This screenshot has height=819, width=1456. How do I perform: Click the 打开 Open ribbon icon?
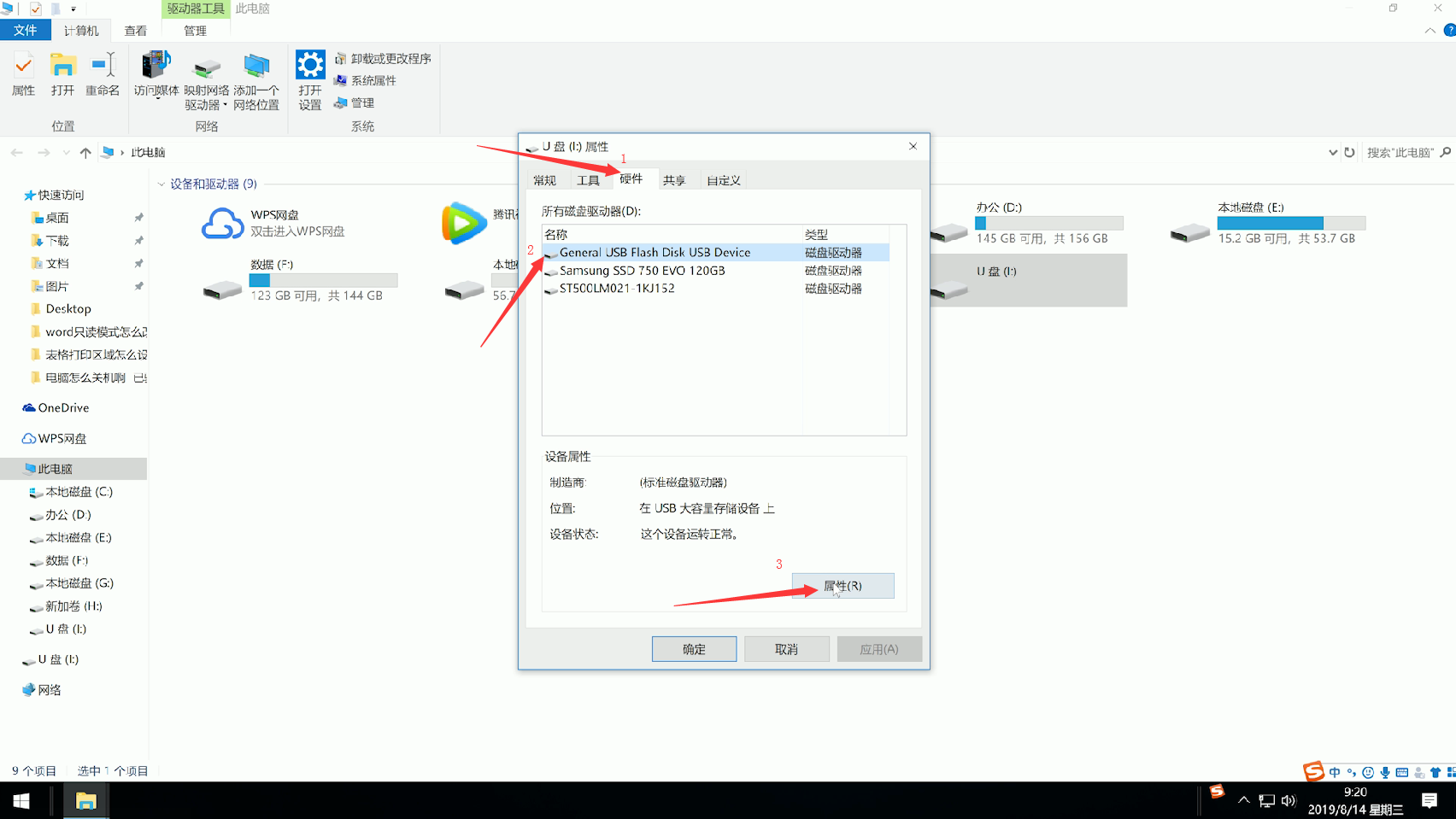click(x=62, y=73)
